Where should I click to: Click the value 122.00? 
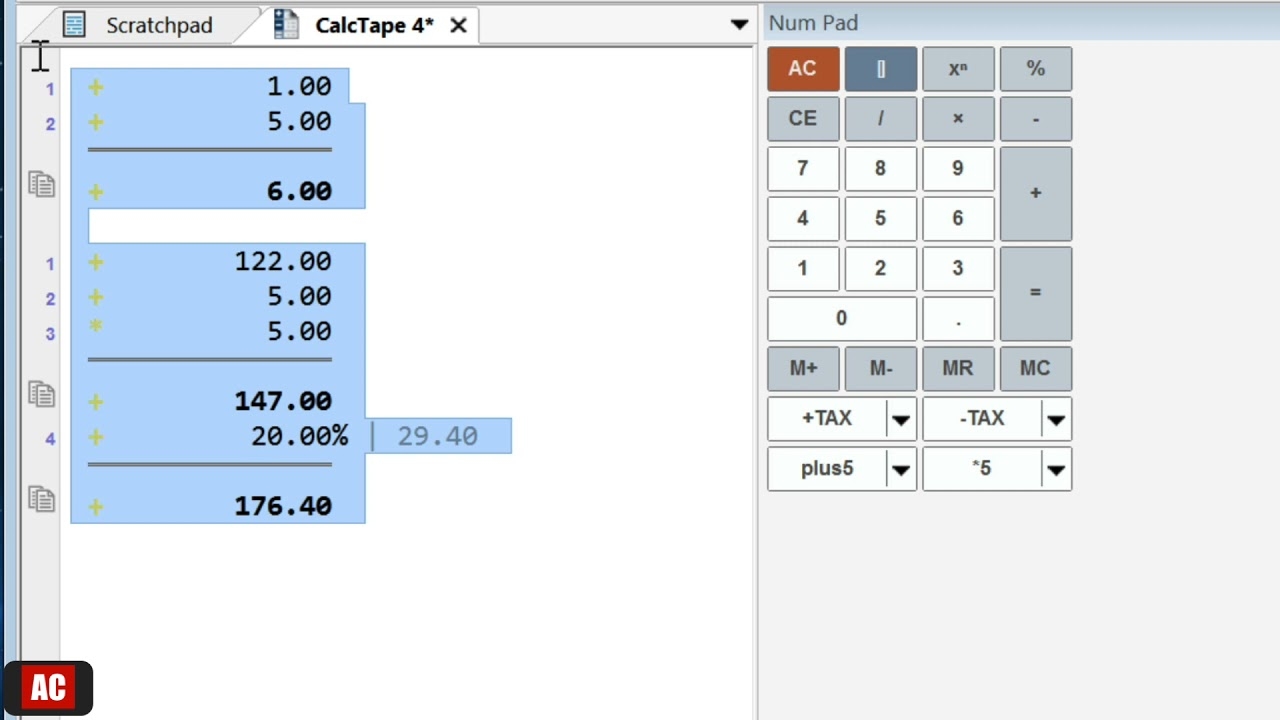point(283,262)
